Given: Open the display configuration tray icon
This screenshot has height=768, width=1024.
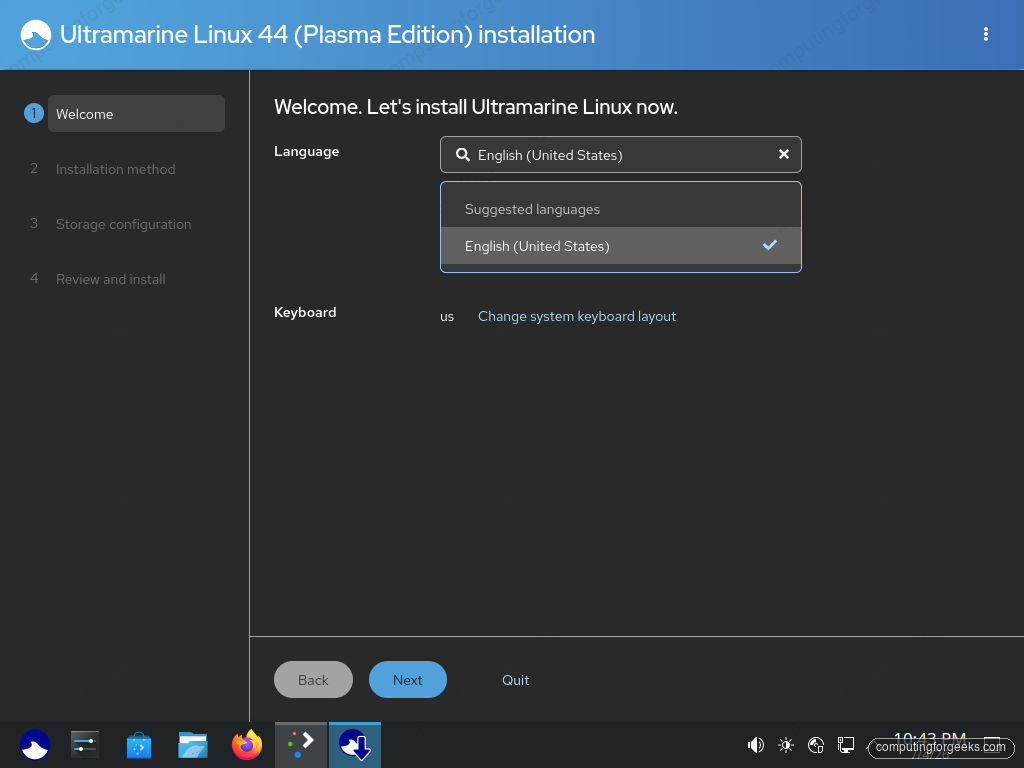Looking at the screenshot, I should (846, 745).
